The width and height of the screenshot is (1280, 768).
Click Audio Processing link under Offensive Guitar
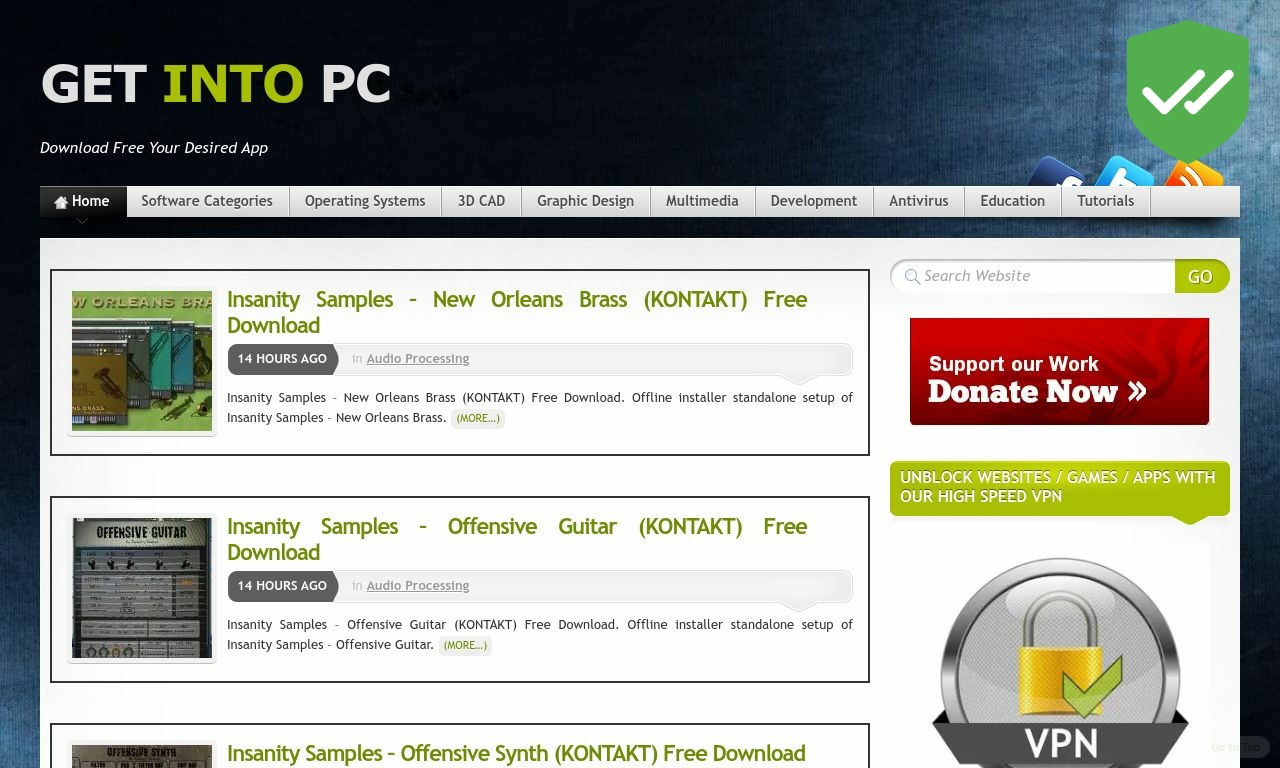point(418,586)
